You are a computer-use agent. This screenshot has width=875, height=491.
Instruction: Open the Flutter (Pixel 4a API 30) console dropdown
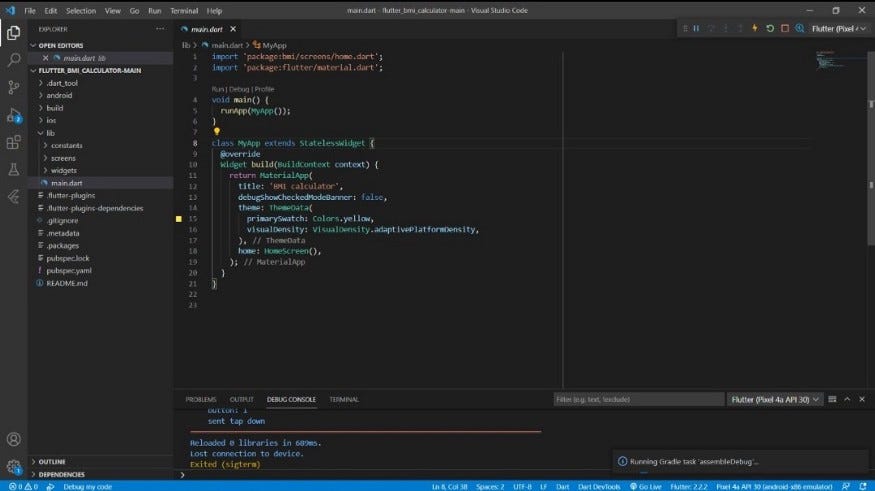[775, 399]
